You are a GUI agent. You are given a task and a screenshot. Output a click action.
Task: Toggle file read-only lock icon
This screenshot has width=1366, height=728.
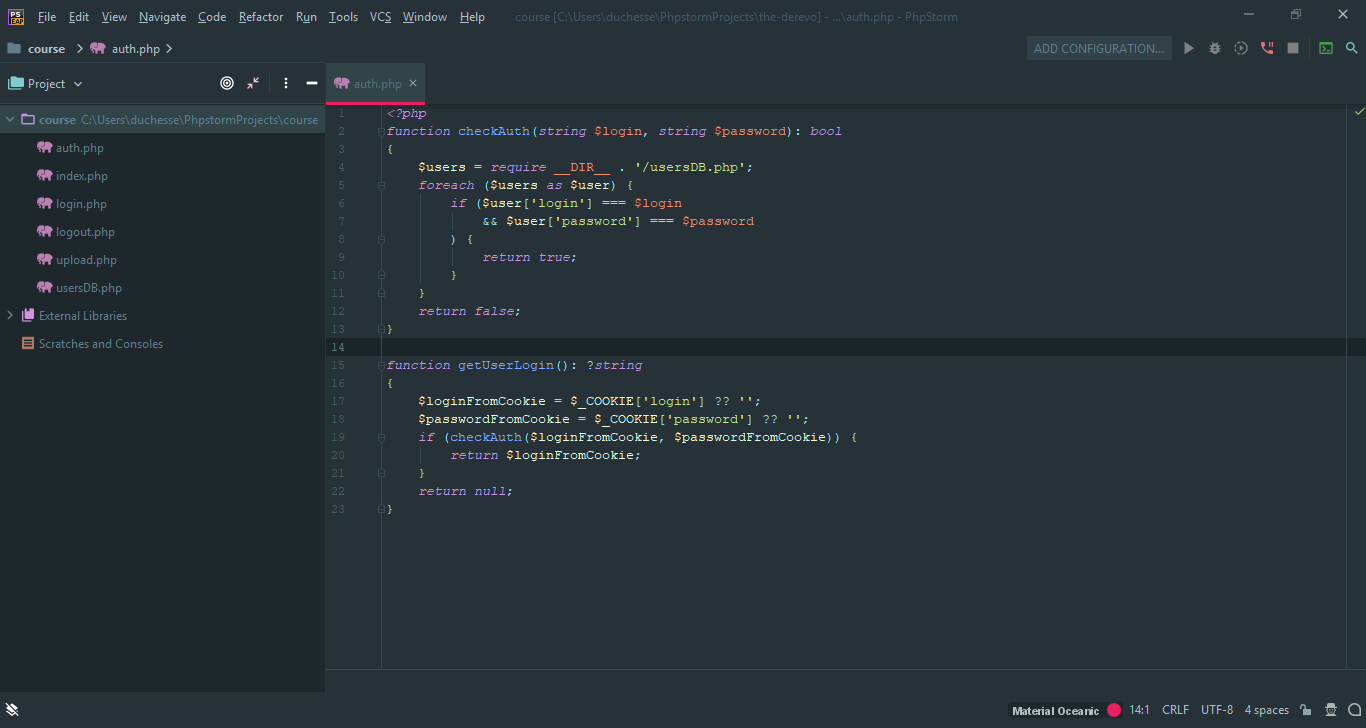click(1306, 710)
